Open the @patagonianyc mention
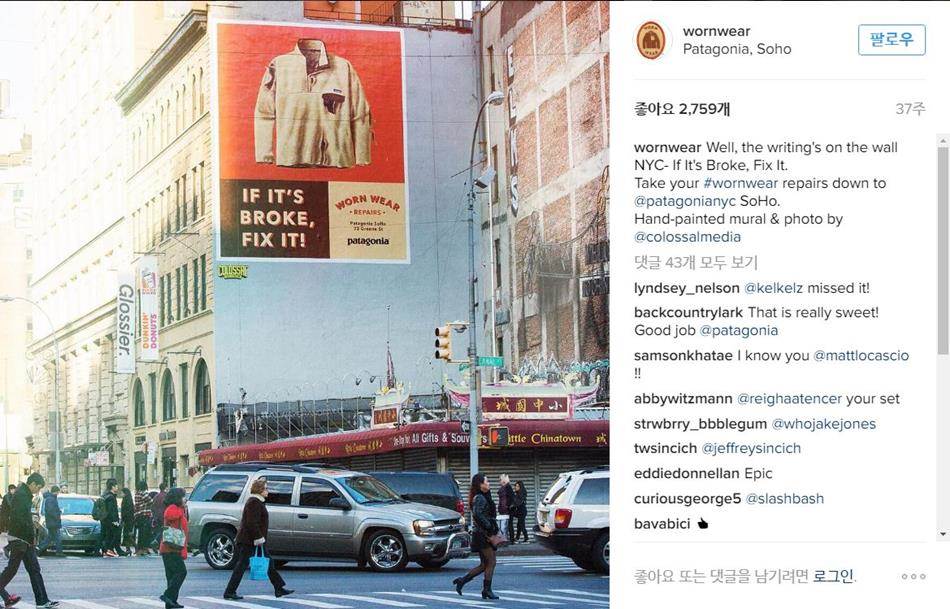950x609 pixels. click(x=685, y=201)
